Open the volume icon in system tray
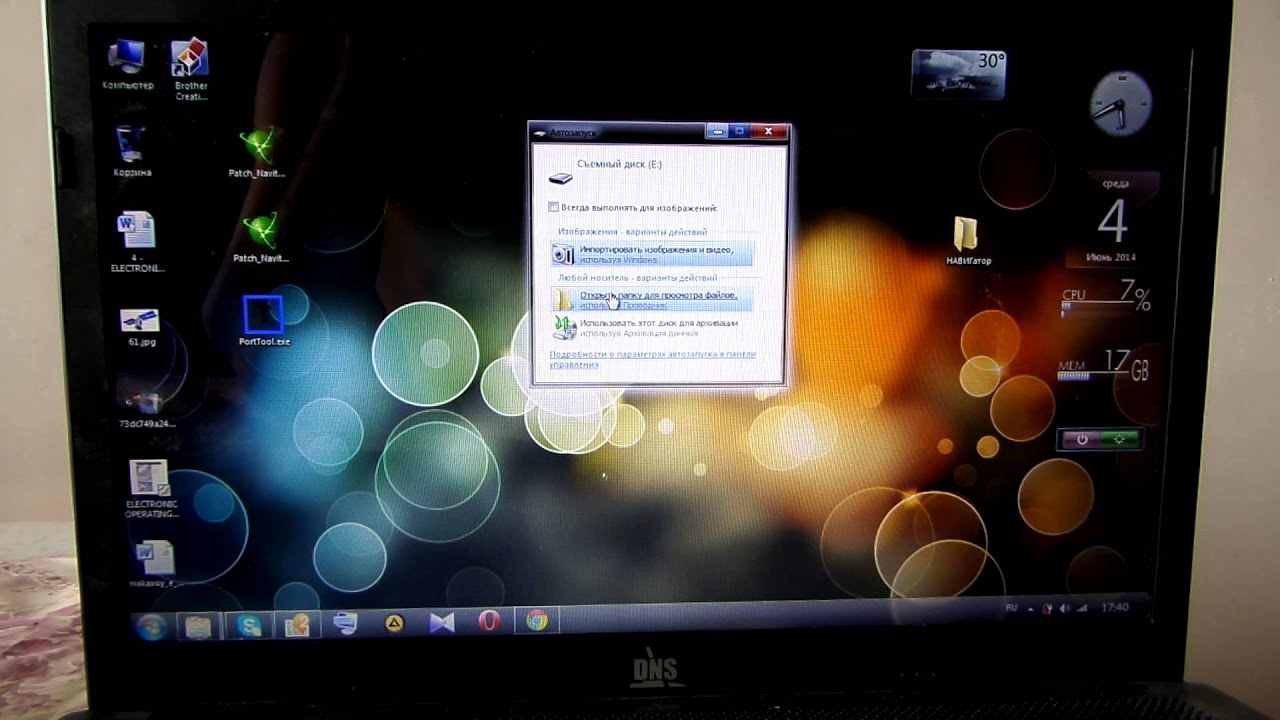 [x=1063, y=608]
